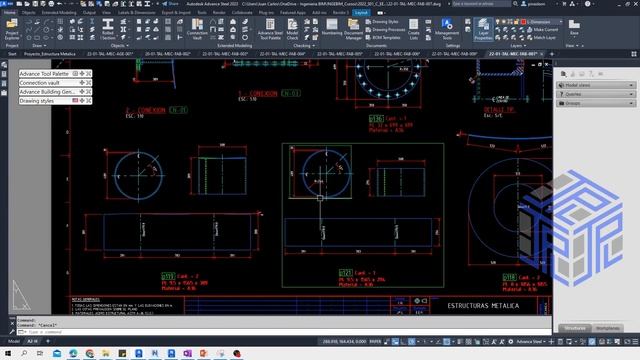Add new layout with plus at bottom
The height and width of the screenshot is (360, 640).
[48, 341]
